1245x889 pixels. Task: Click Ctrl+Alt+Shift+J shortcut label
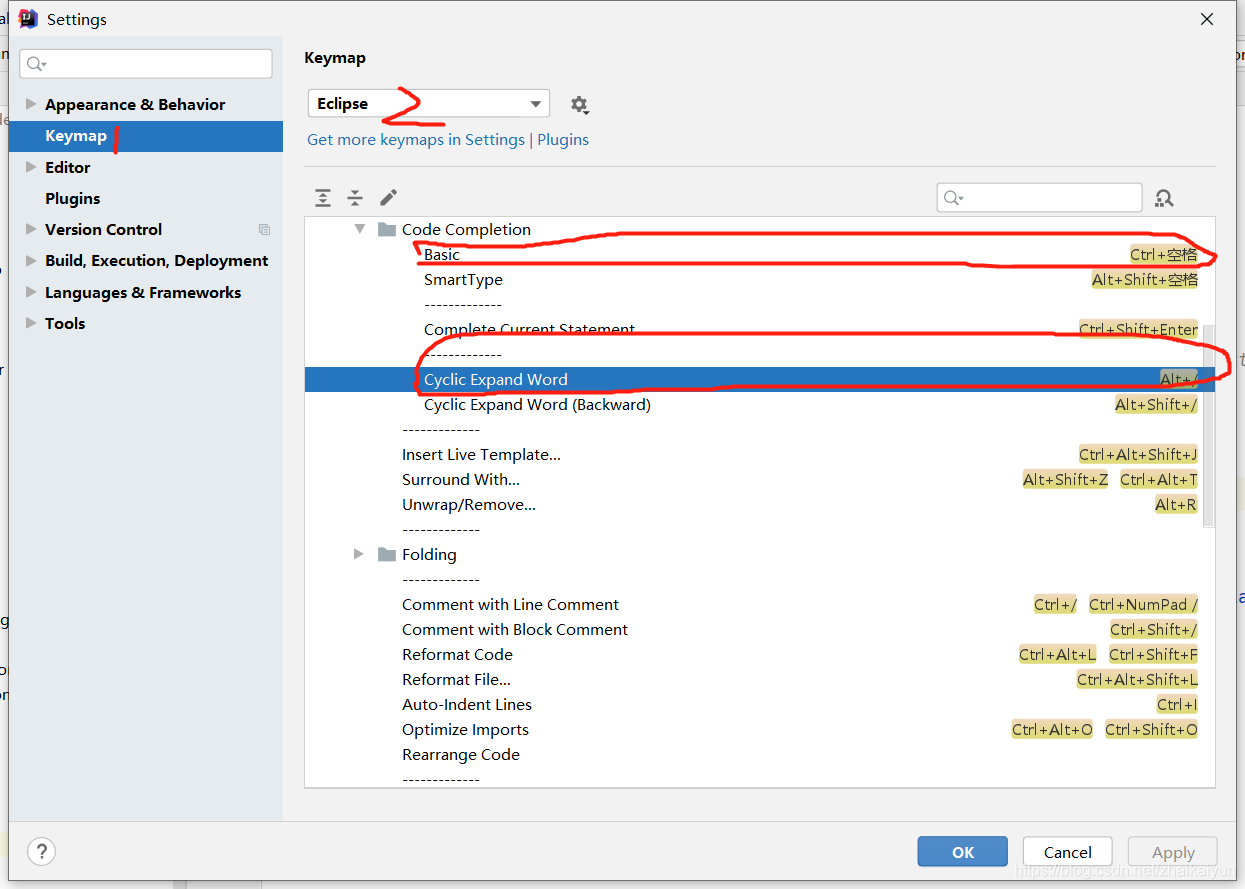pyautogui.click(x=1138, y=455)
